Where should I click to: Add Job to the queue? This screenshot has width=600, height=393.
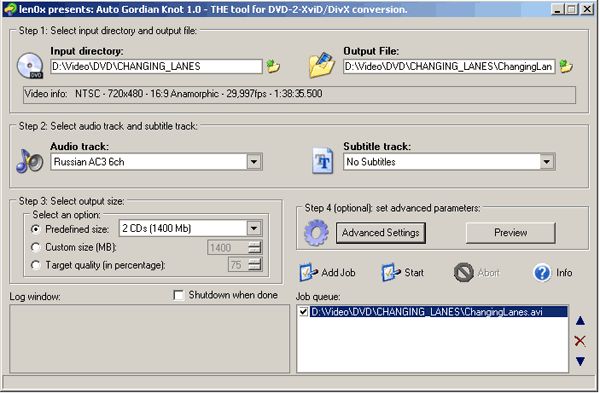coord(327,273)
